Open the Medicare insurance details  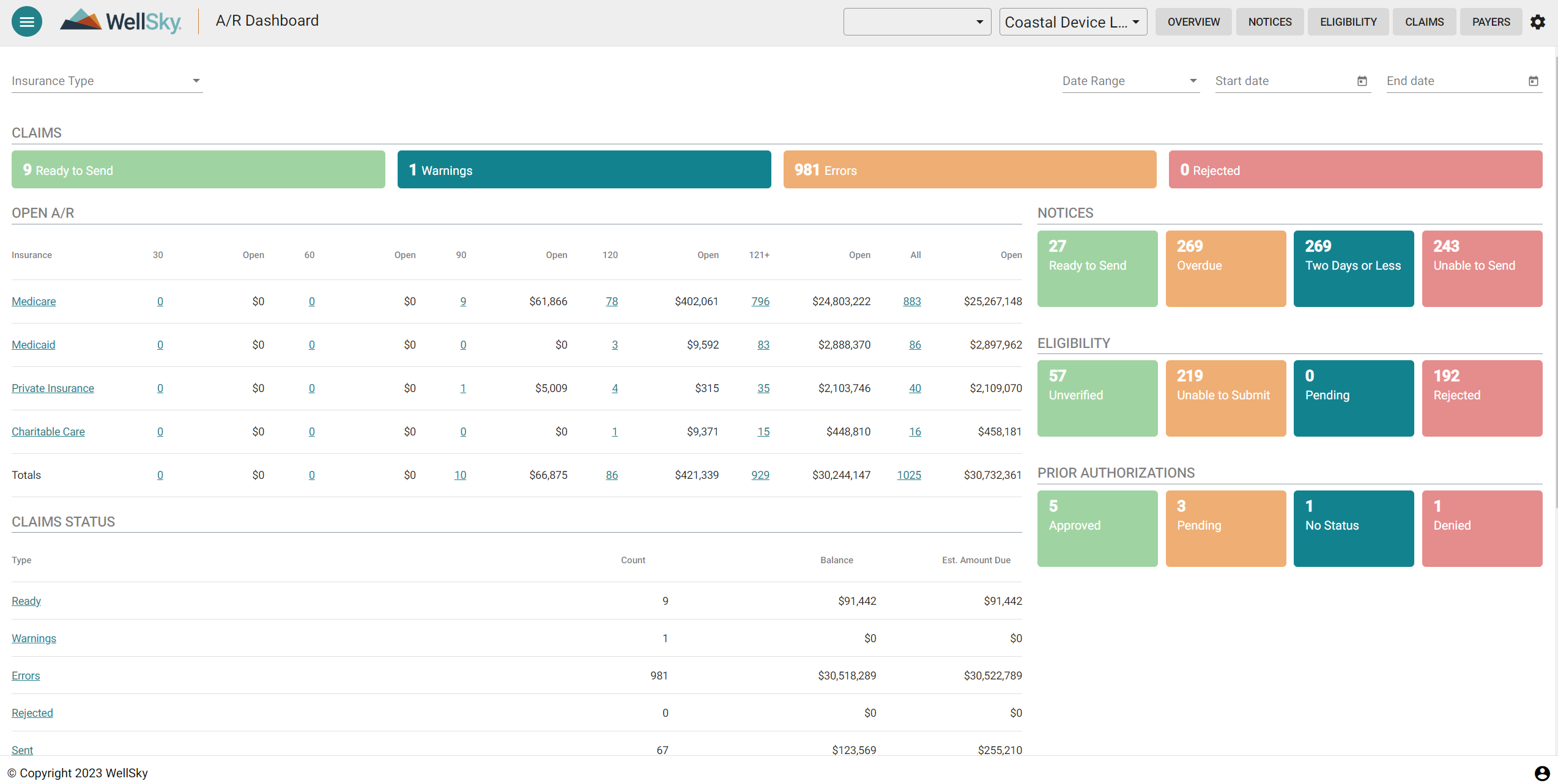(x=34, y=301)
